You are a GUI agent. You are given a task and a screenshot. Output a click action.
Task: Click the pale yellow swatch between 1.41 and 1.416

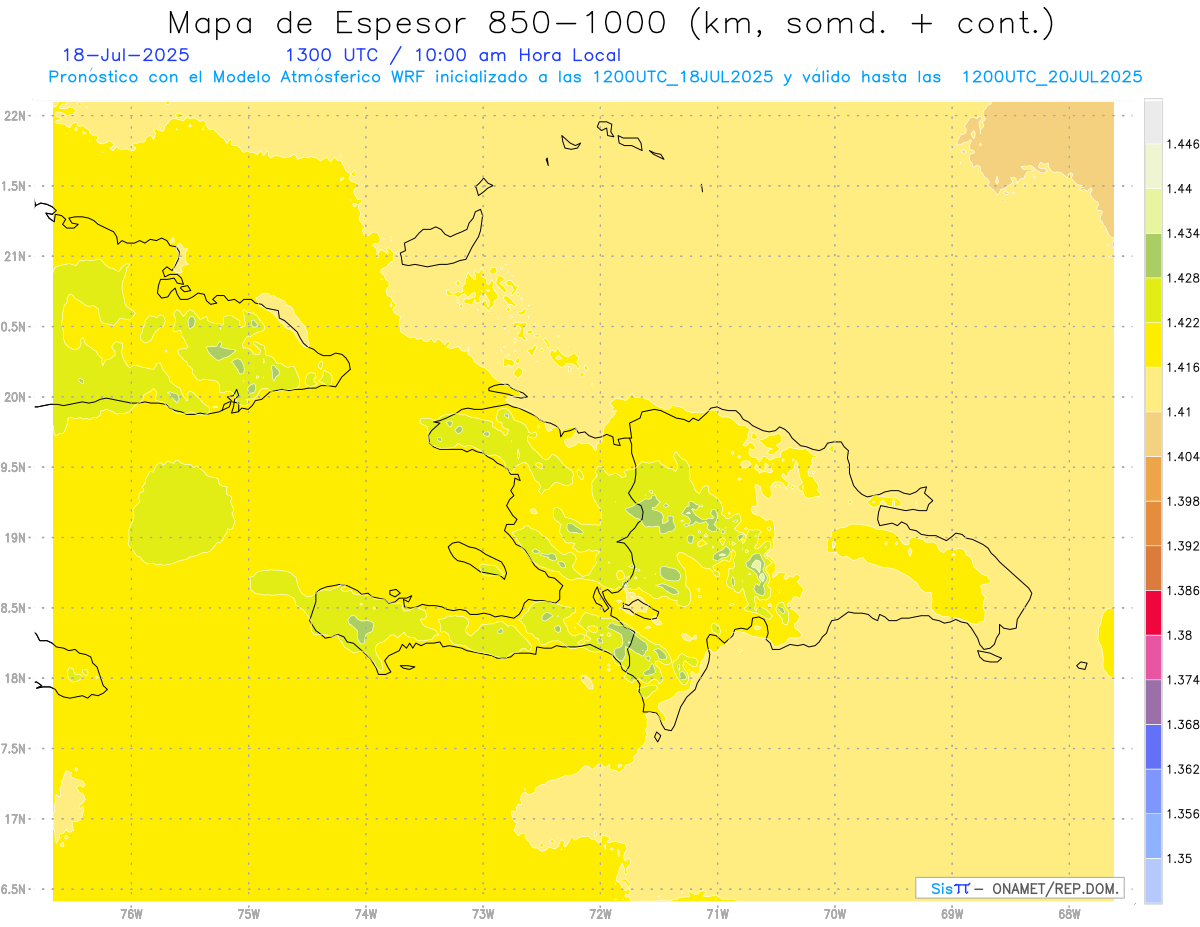click(1153, 389)
